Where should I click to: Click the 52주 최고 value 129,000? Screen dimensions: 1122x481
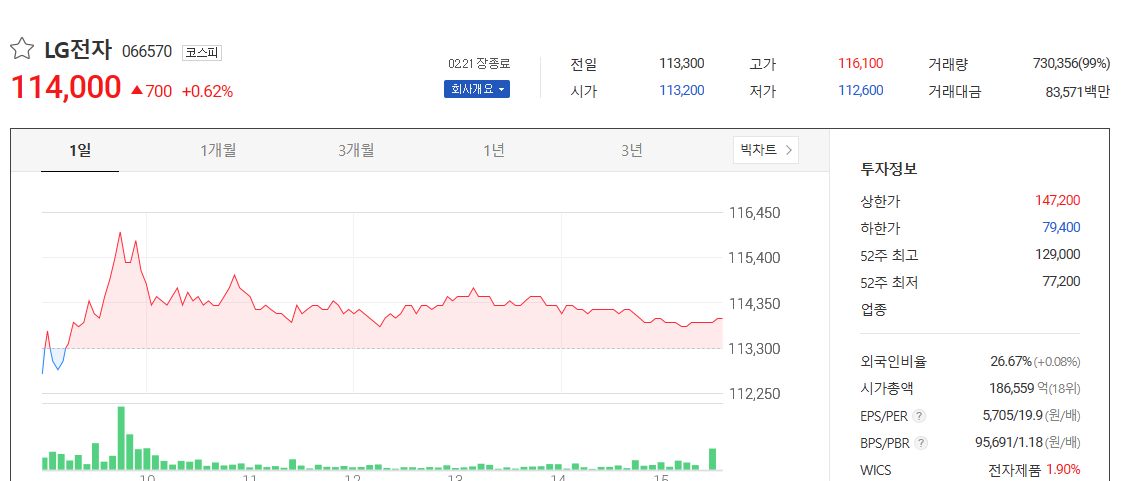(x=1058, y=254)
